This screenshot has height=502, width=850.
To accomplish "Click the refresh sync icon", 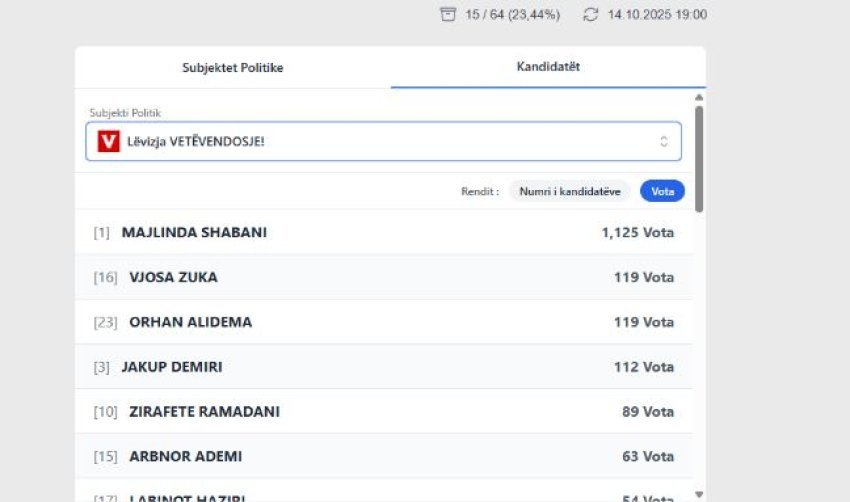I will [x=590, y=14].
